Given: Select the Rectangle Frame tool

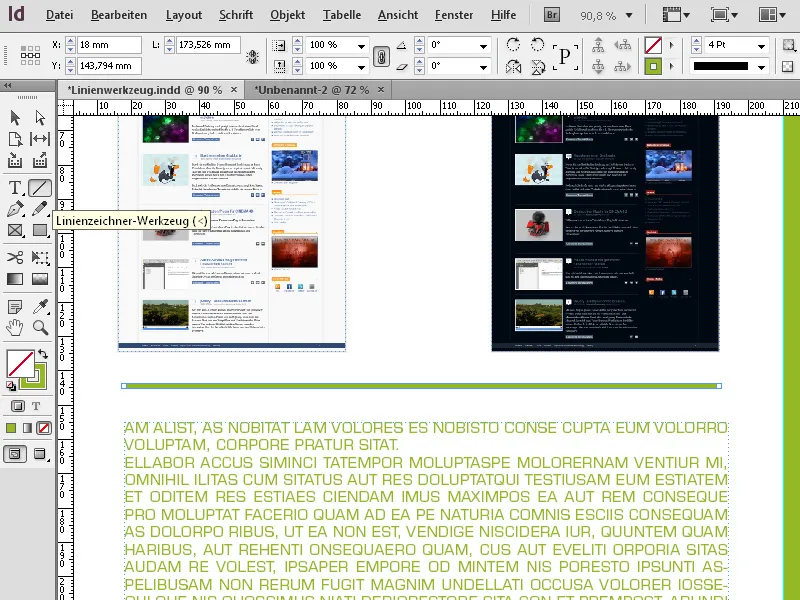Looking at the screenshot, I should click(15, 231).
